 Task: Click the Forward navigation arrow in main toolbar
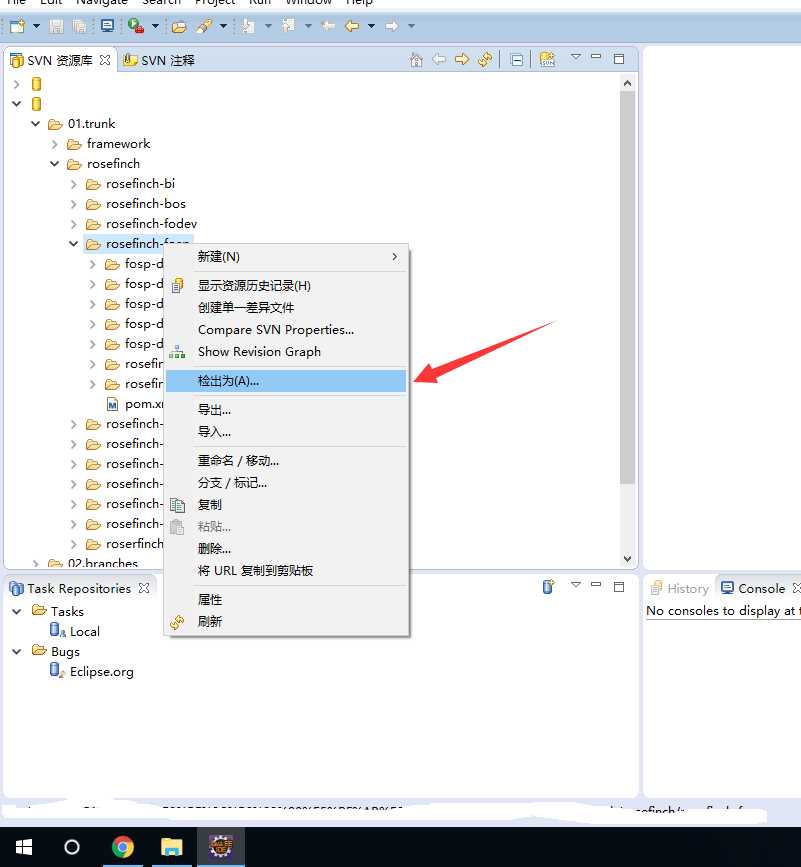[x=392, y=26]
